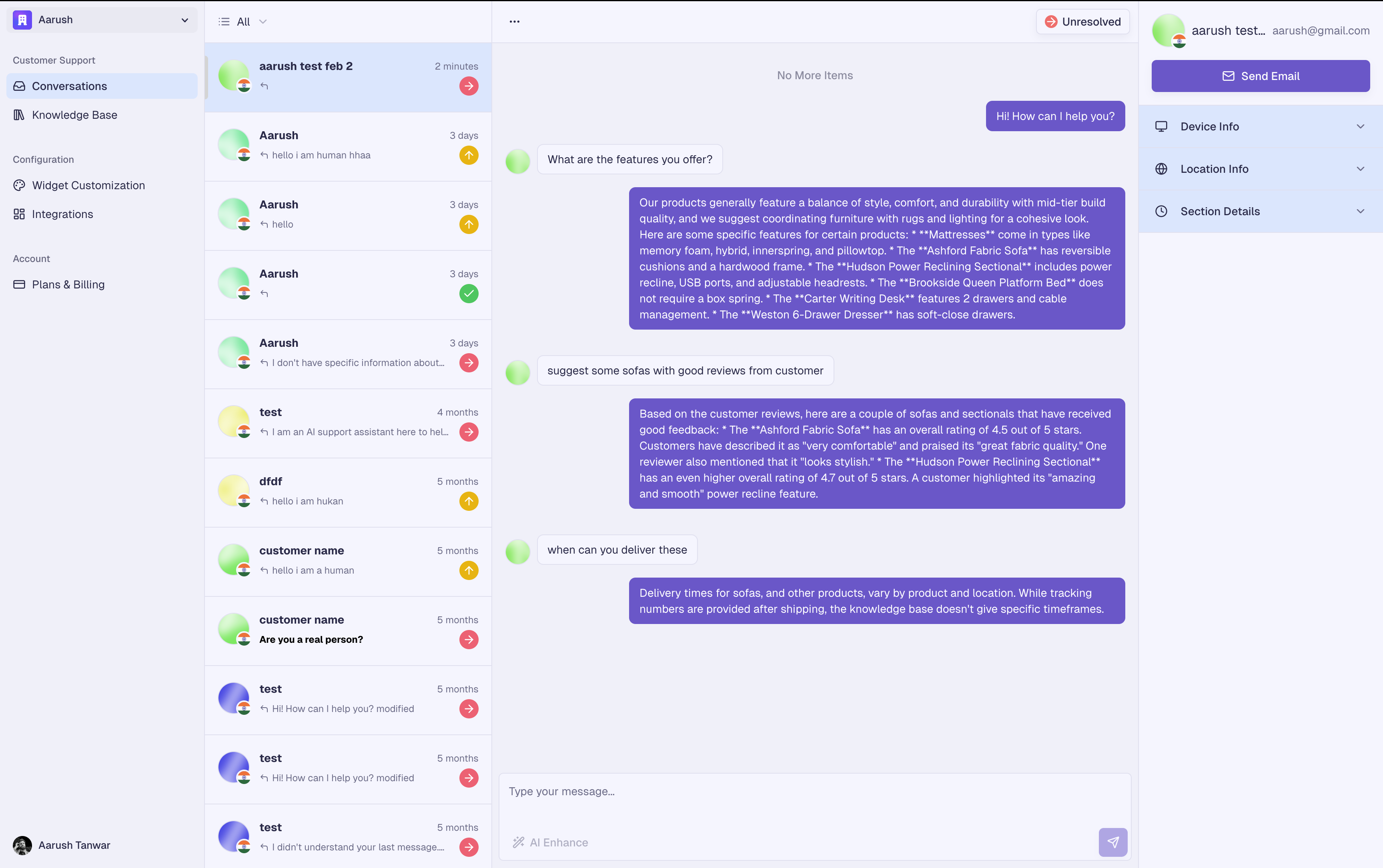The width and height of the screenshot is (1383, 868).
Task: Click the three-dot more options icon
Action: click(514, 22)
